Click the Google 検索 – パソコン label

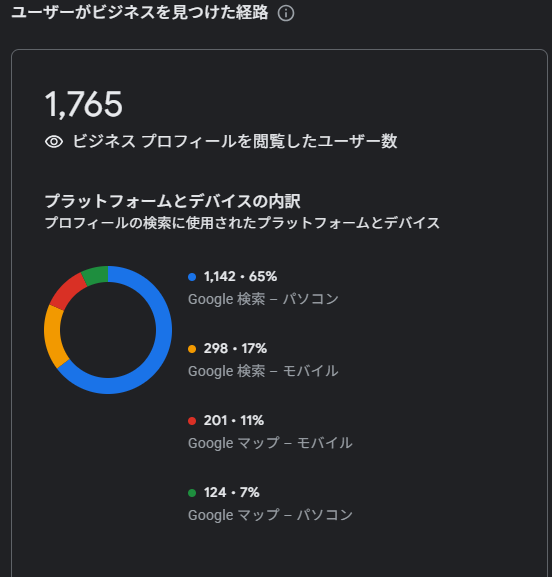tap(263, 299)
